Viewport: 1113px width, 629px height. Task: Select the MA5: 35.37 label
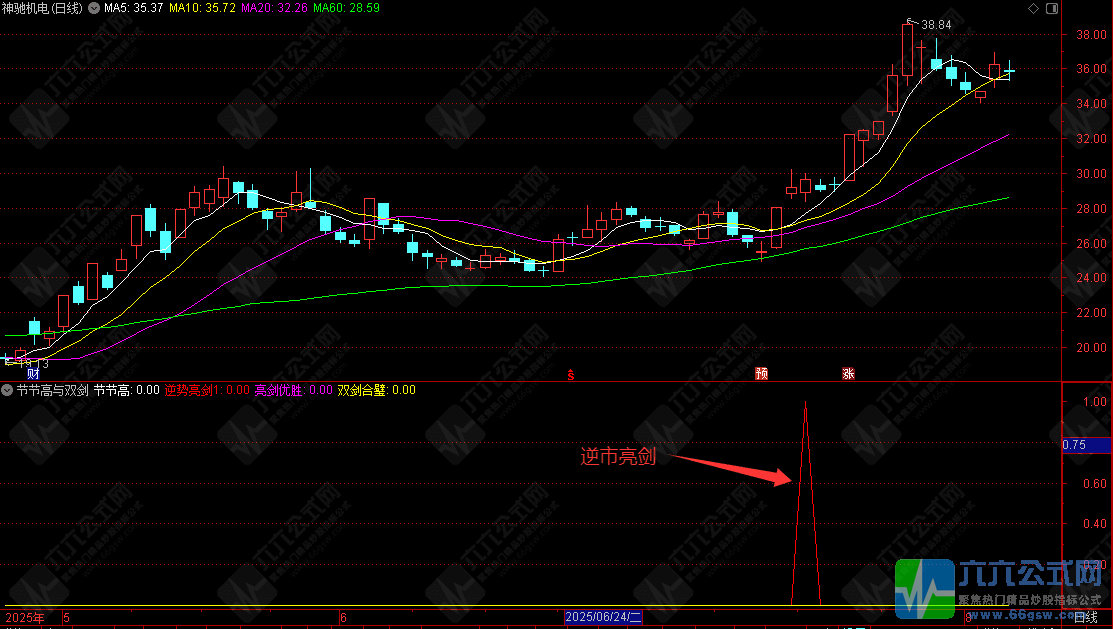point(133,8)
